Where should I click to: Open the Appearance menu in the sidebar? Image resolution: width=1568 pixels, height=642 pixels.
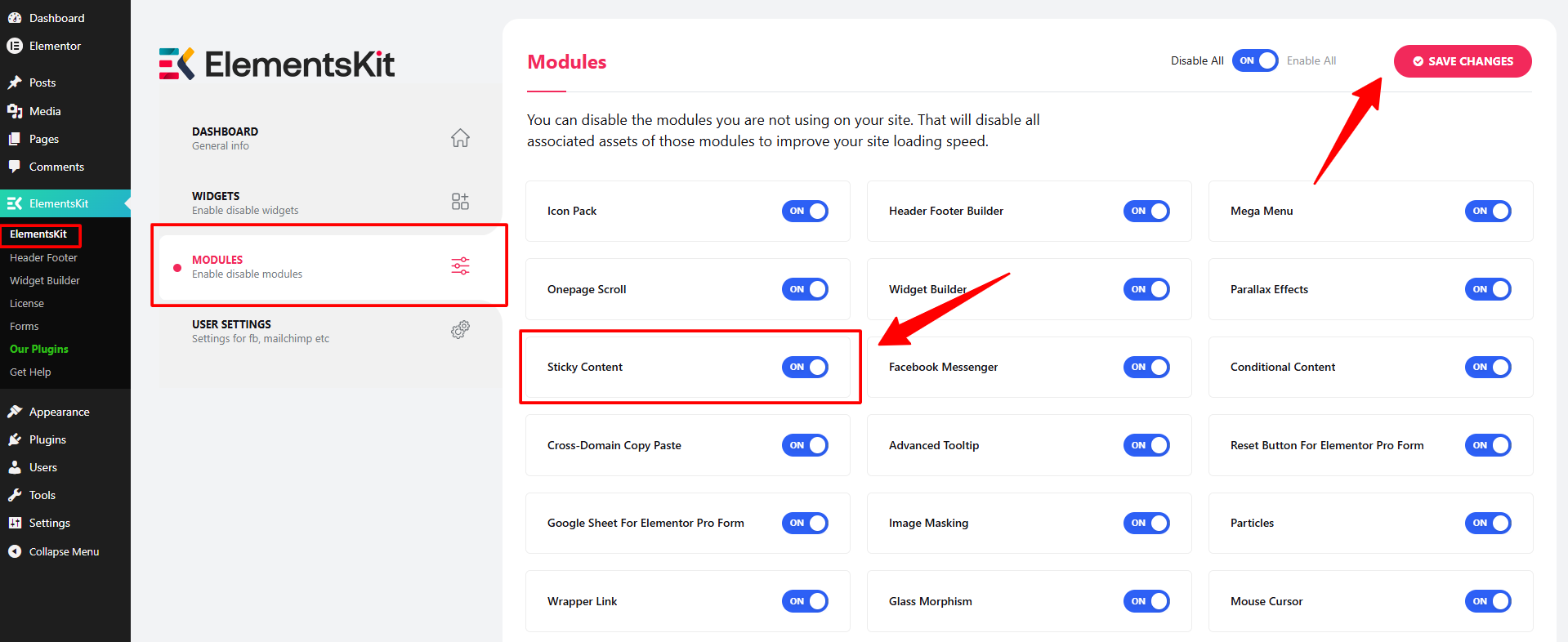(59, 412)
